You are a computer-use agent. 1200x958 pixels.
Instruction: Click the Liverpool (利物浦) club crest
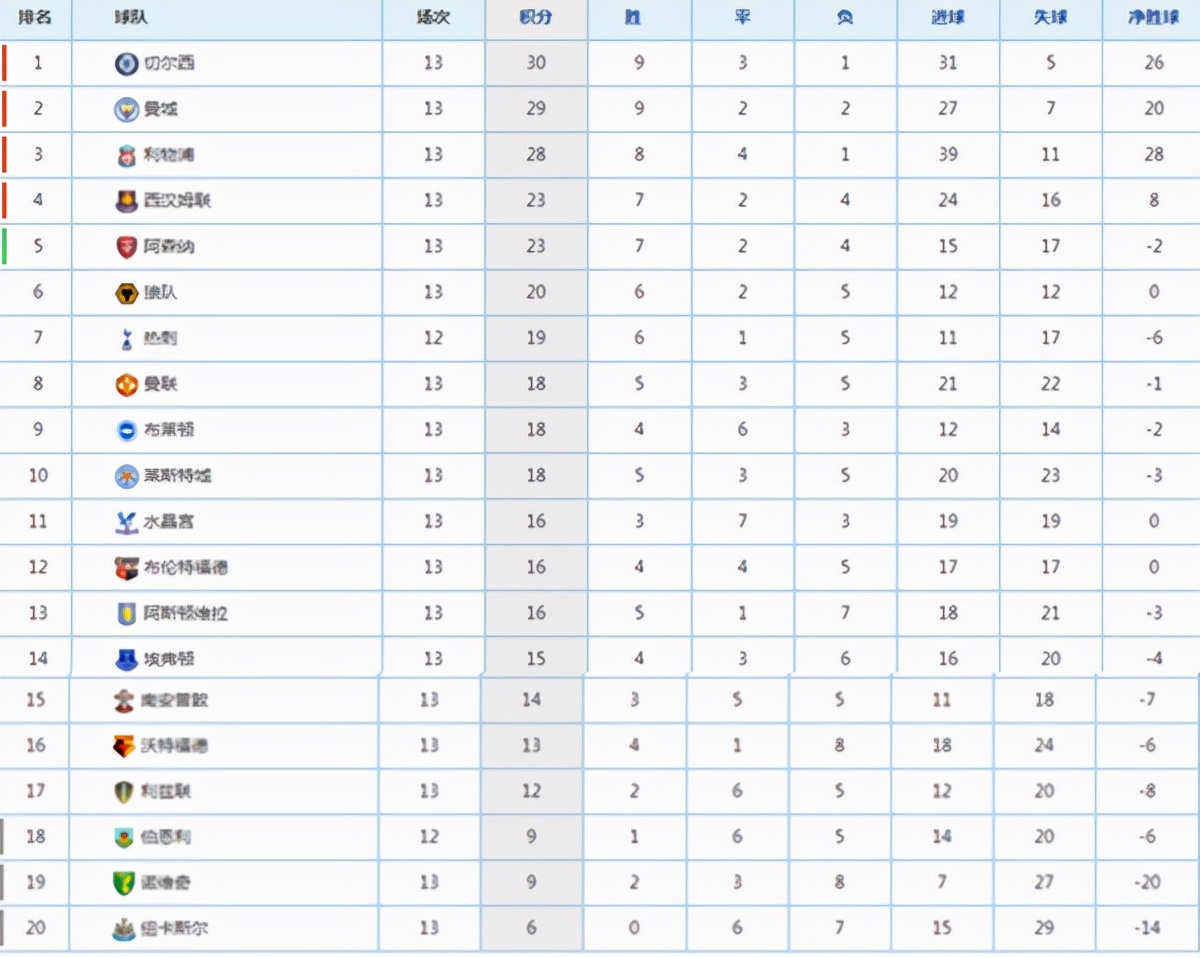(x=126, y=155)
